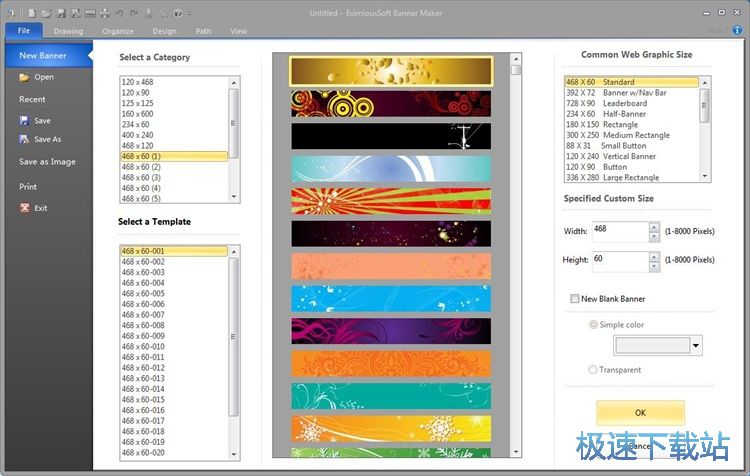
Task: Click the redo arrow in quick toolbar
Action: tap(134, 13)
